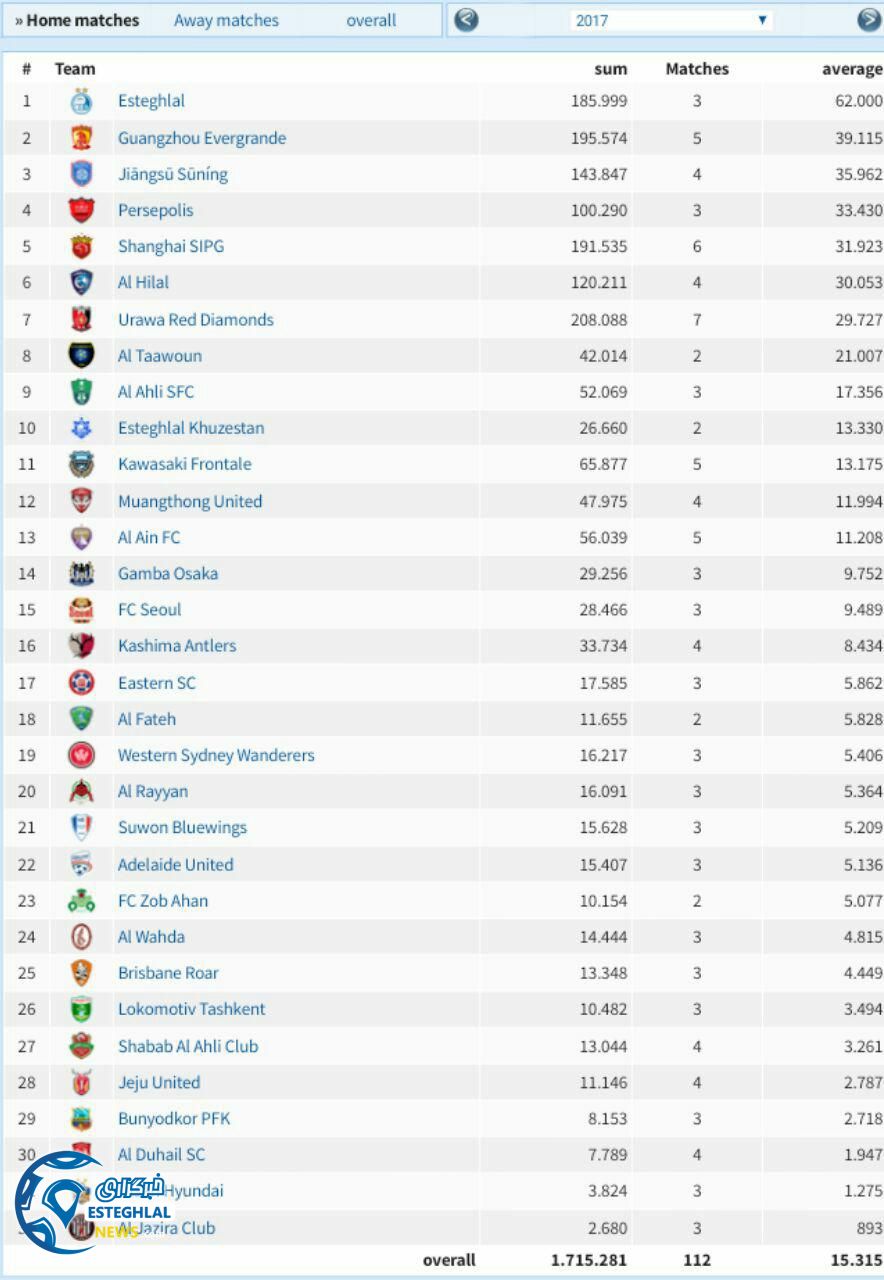
Task: Open the Shanghai SIPG team link
Action: point(171,246)
